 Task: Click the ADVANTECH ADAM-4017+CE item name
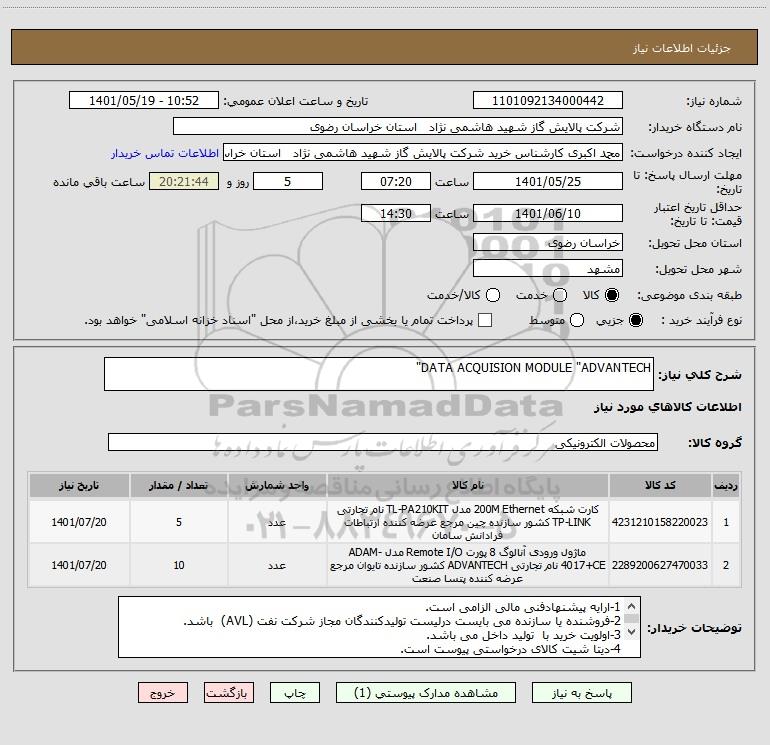(468, 565)
